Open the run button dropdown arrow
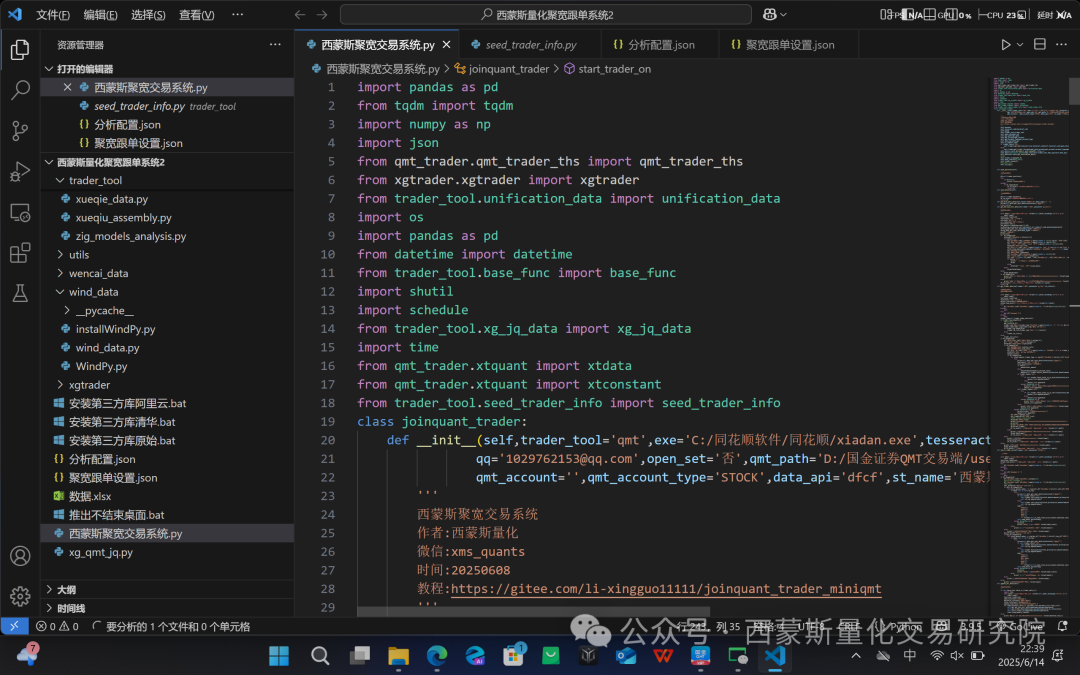 click(1020, 45)
